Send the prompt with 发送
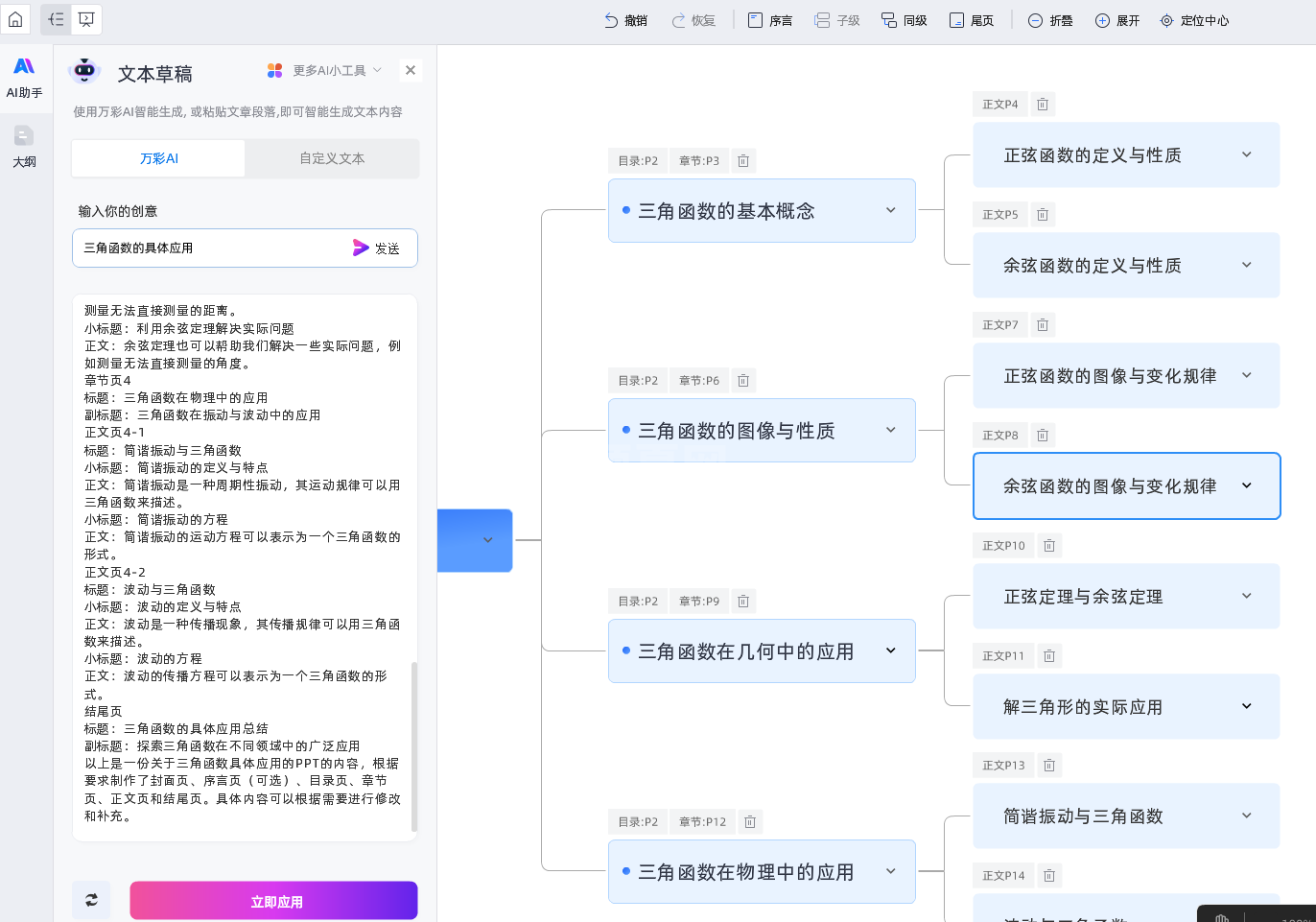1316x922 pixels. pyautogui.click(x=376, y=248)
